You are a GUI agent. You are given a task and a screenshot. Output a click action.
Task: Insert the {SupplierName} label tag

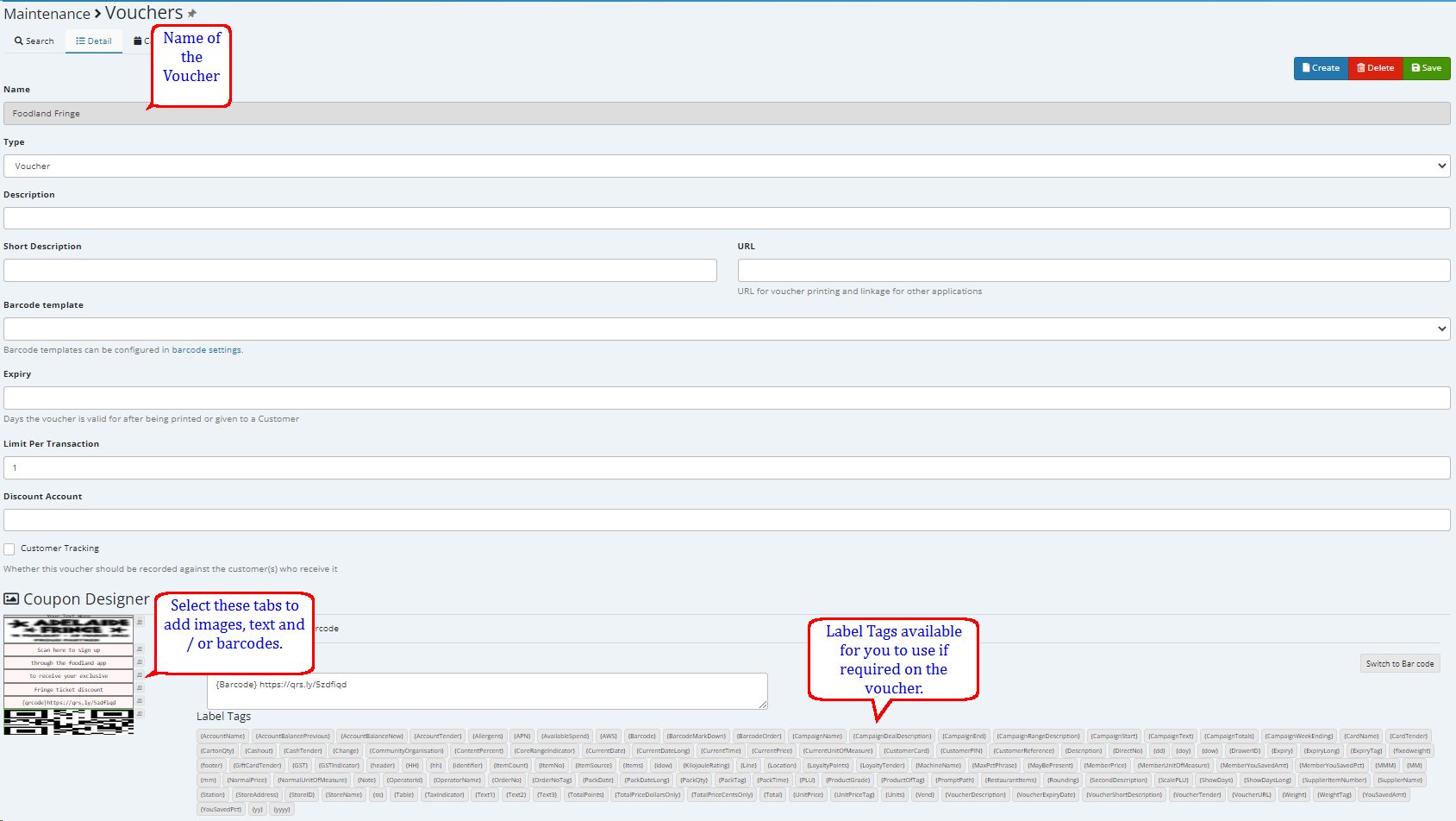pos(1400,780)
